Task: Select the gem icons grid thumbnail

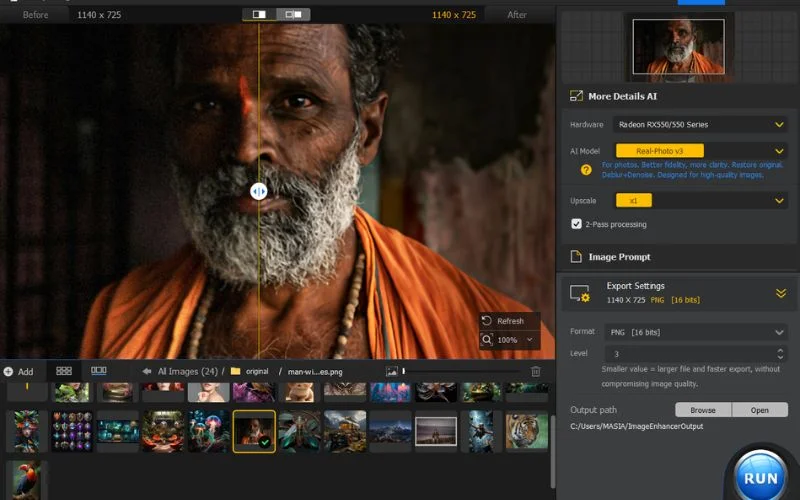Action: [72, 432]
